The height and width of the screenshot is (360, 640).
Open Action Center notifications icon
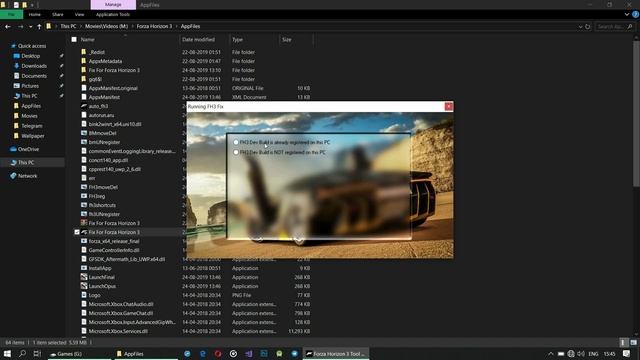(627, 354)
